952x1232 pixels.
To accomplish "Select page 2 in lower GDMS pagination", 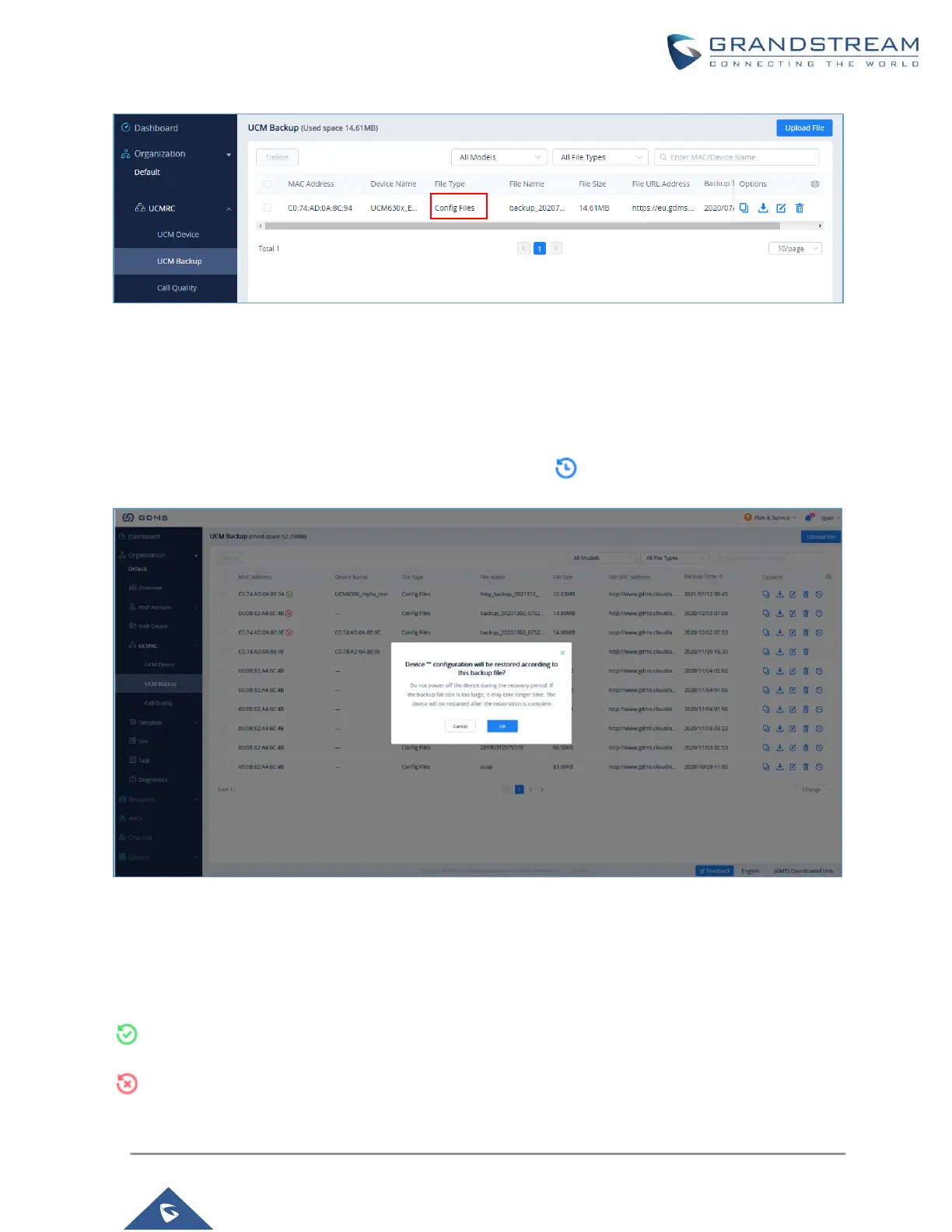I will [x=530, y=789].
